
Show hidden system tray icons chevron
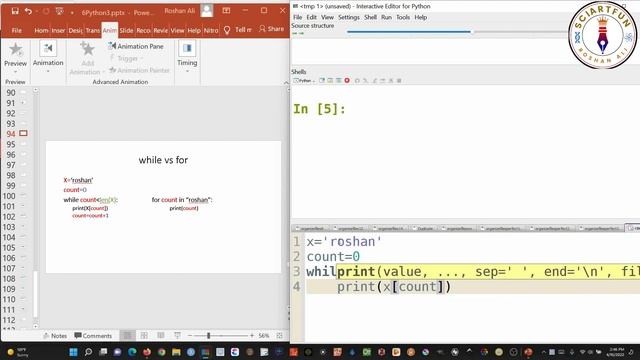coord(543,352)
